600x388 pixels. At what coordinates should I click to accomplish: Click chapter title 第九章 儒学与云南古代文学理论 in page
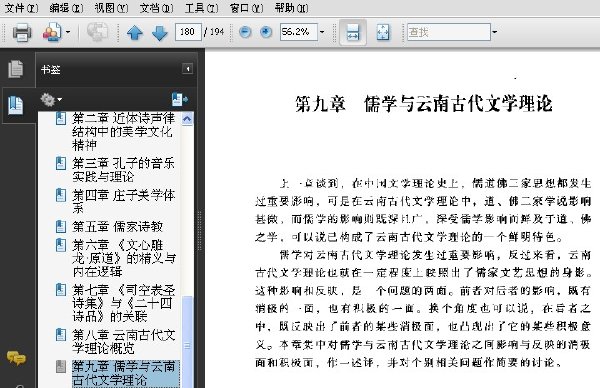click(x=424, y=104)
